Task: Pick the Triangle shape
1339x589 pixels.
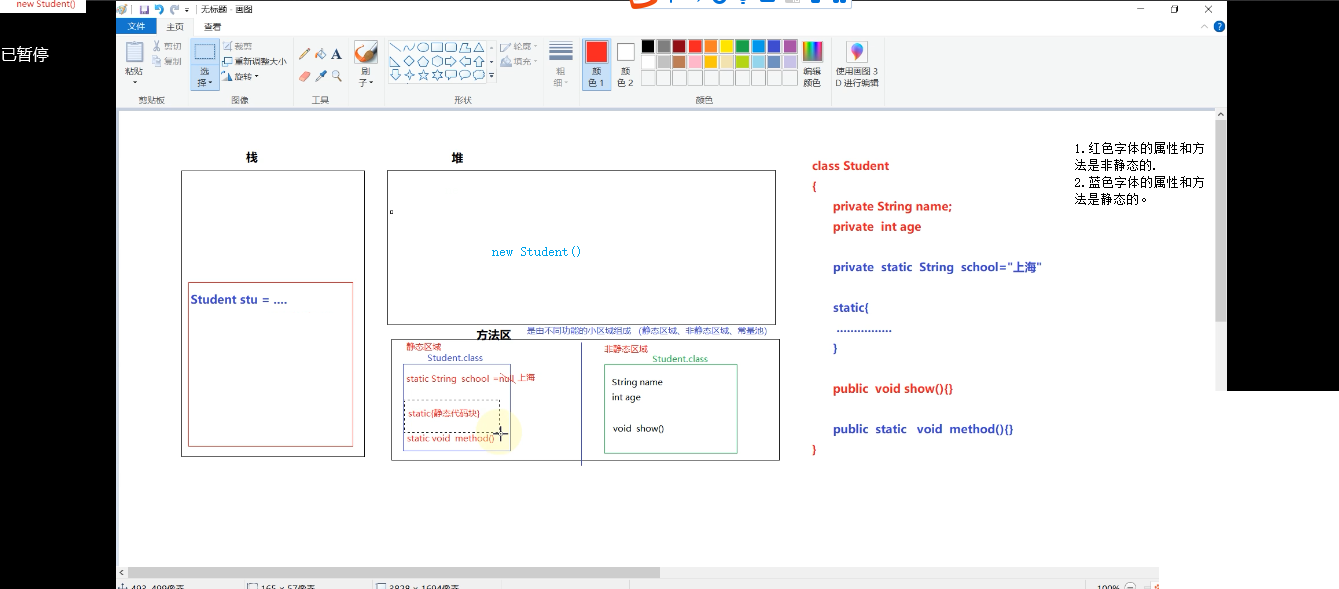Action: pyautogui.click(x=479, y=47)
